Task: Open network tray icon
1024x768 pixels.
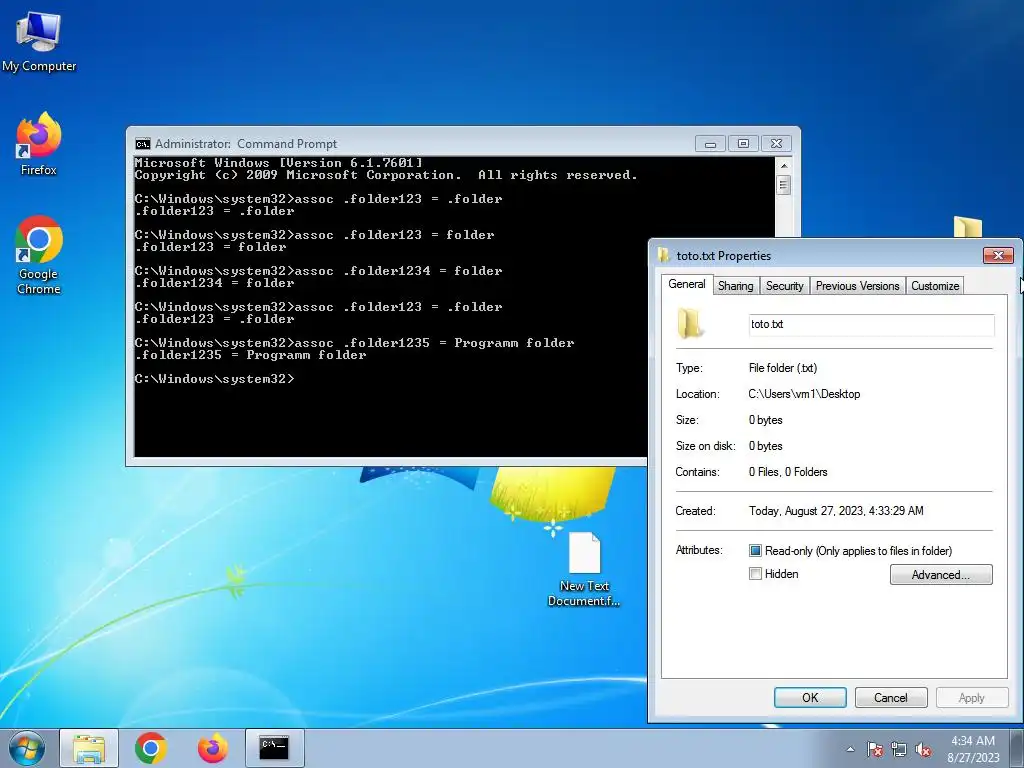Action: click(x=899, y=750)
